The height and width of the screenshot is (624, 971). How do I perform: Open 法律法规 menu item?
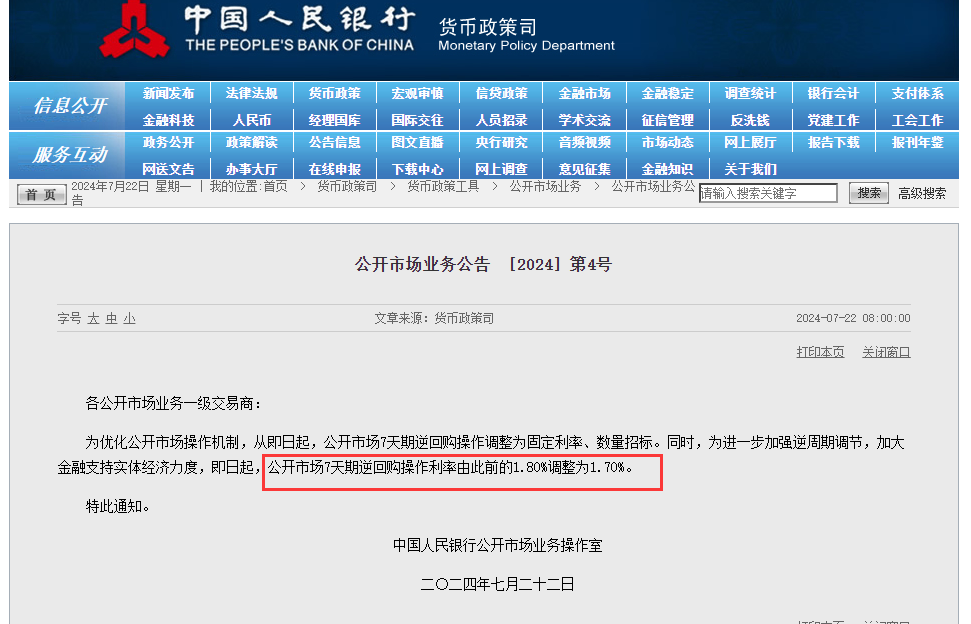[x=251, y=93]
